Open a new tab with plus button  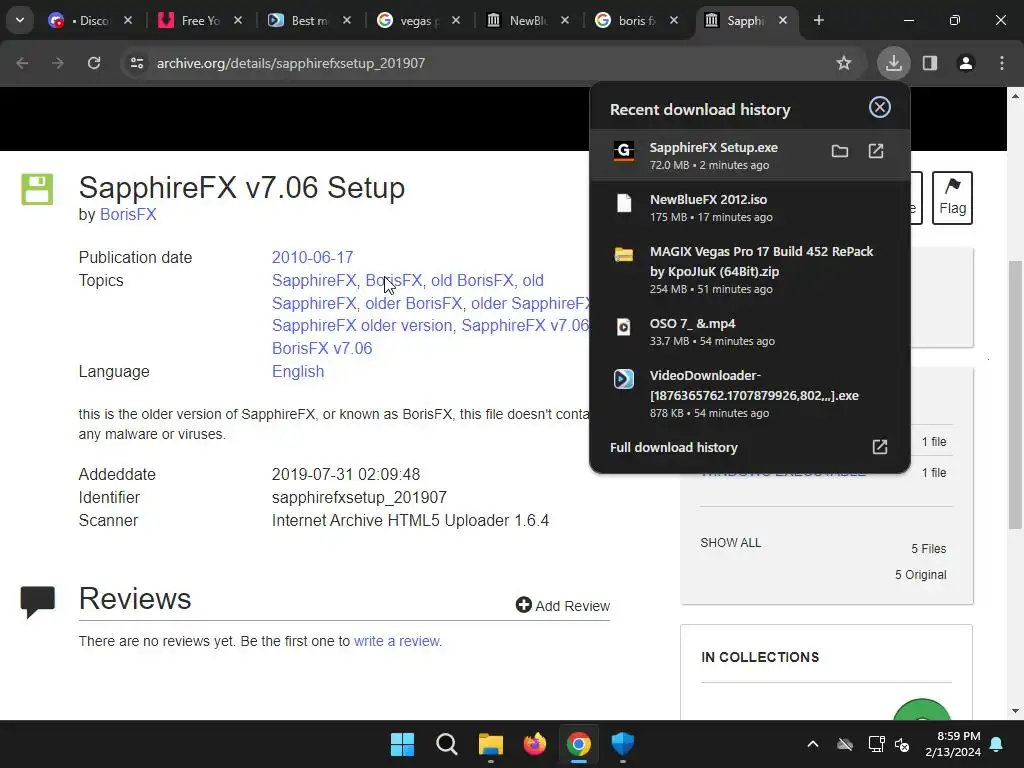click(818, 20)
